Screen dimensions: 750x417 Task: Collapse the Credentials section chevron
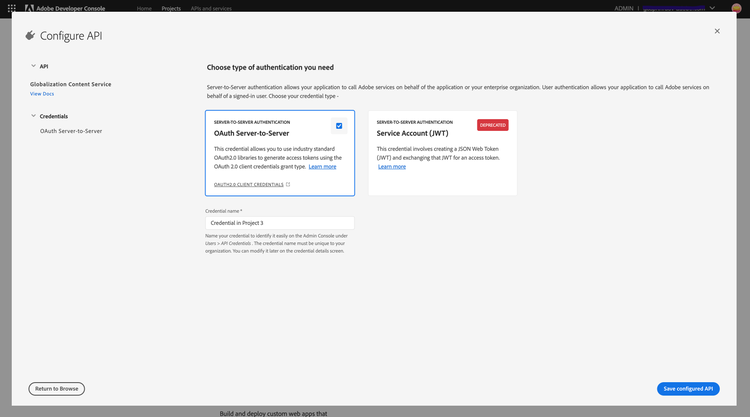[33, 116]
